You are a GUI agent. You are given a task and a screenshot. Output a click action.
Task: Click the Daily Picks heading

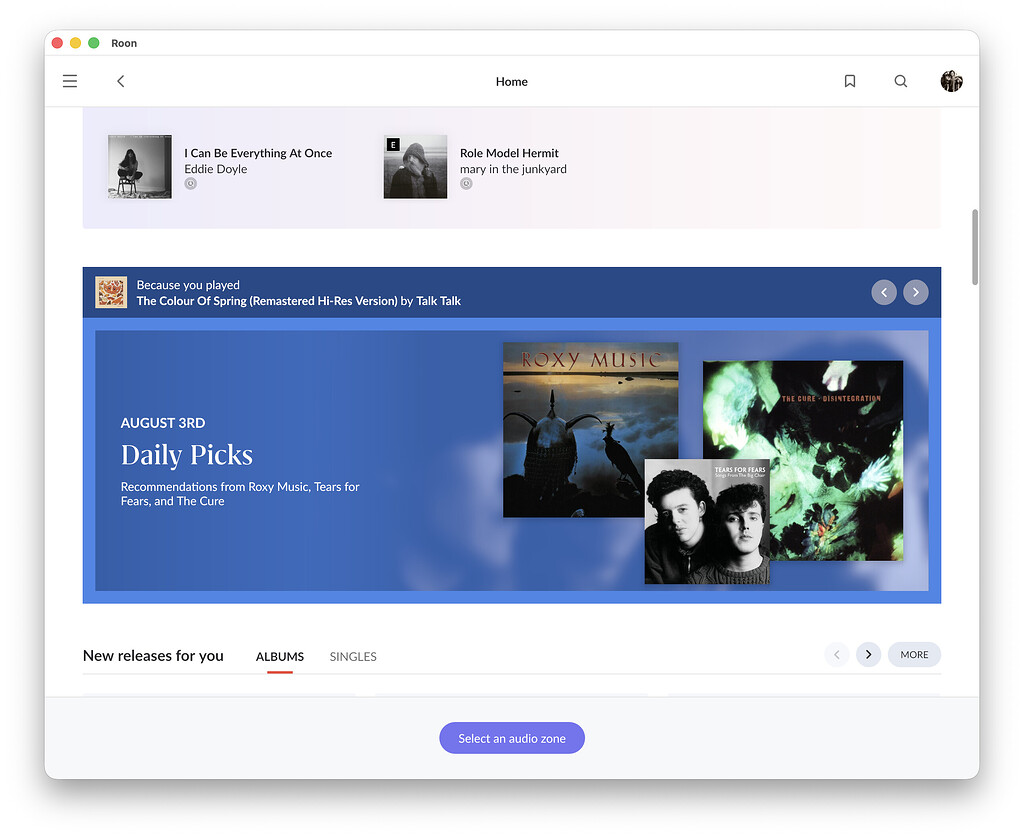pos(187,455)
